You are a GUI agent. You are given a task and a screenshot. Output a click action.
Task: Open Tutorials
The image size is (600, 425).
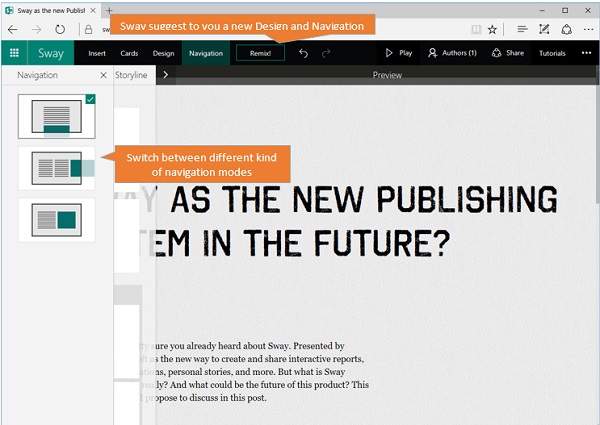tap(552, 53)
